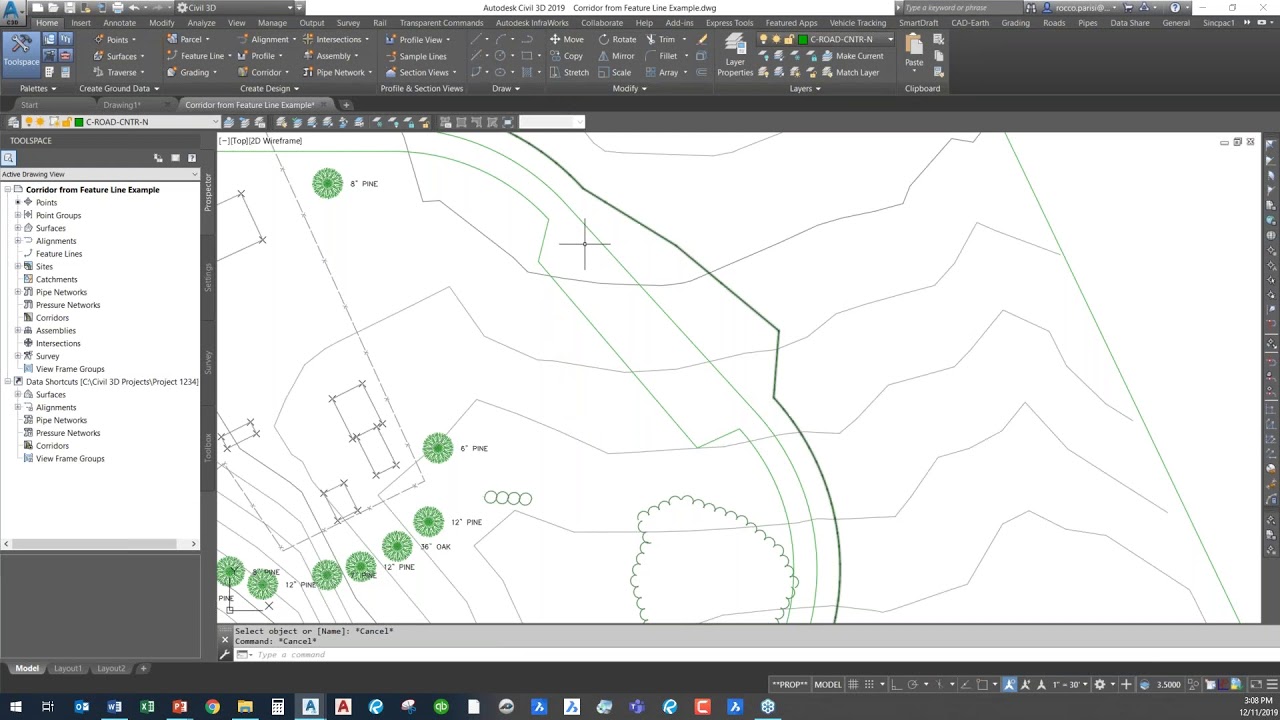Viewport: 1280px width, 720px height.
Task: Click the Parcel tool
Action: [190, 39]
